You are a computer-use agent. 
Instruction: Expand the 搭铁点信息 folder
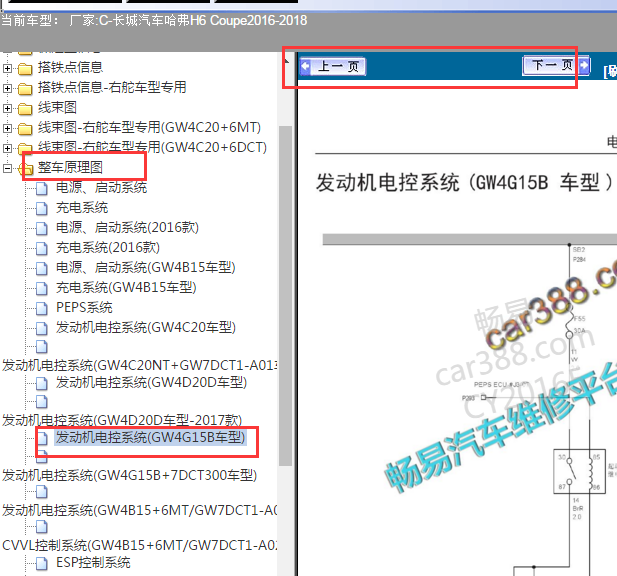(7, 68)
